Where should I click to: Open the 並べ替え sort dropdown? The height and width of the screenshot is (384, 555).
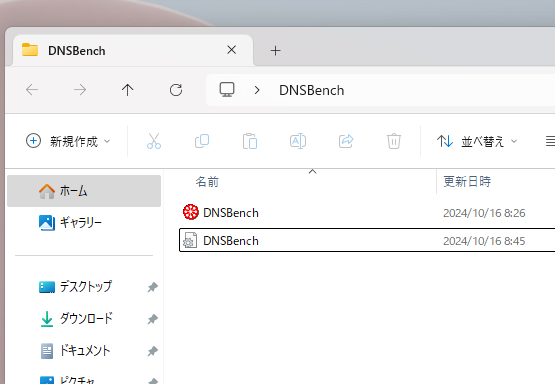477,141
